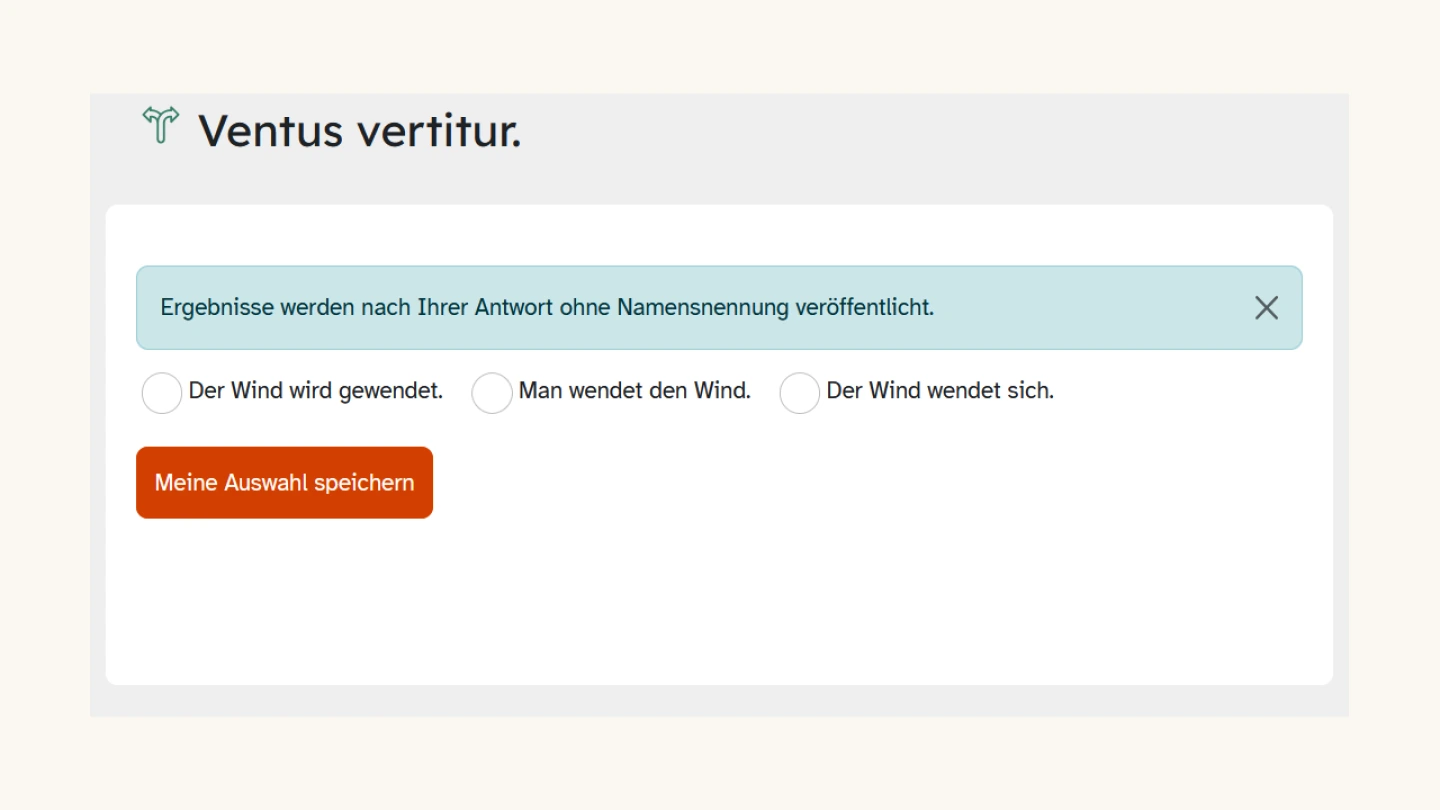Select radio circle for 'Der Wind wird gewendet.'

point(162,393)
